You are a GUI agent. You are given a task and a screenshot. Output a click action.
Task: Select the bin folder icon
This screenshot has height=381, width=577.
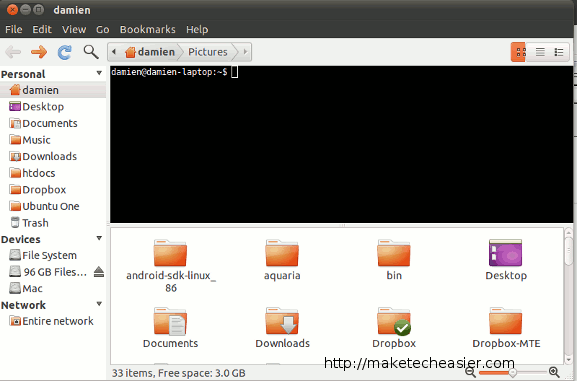(394, 253)
